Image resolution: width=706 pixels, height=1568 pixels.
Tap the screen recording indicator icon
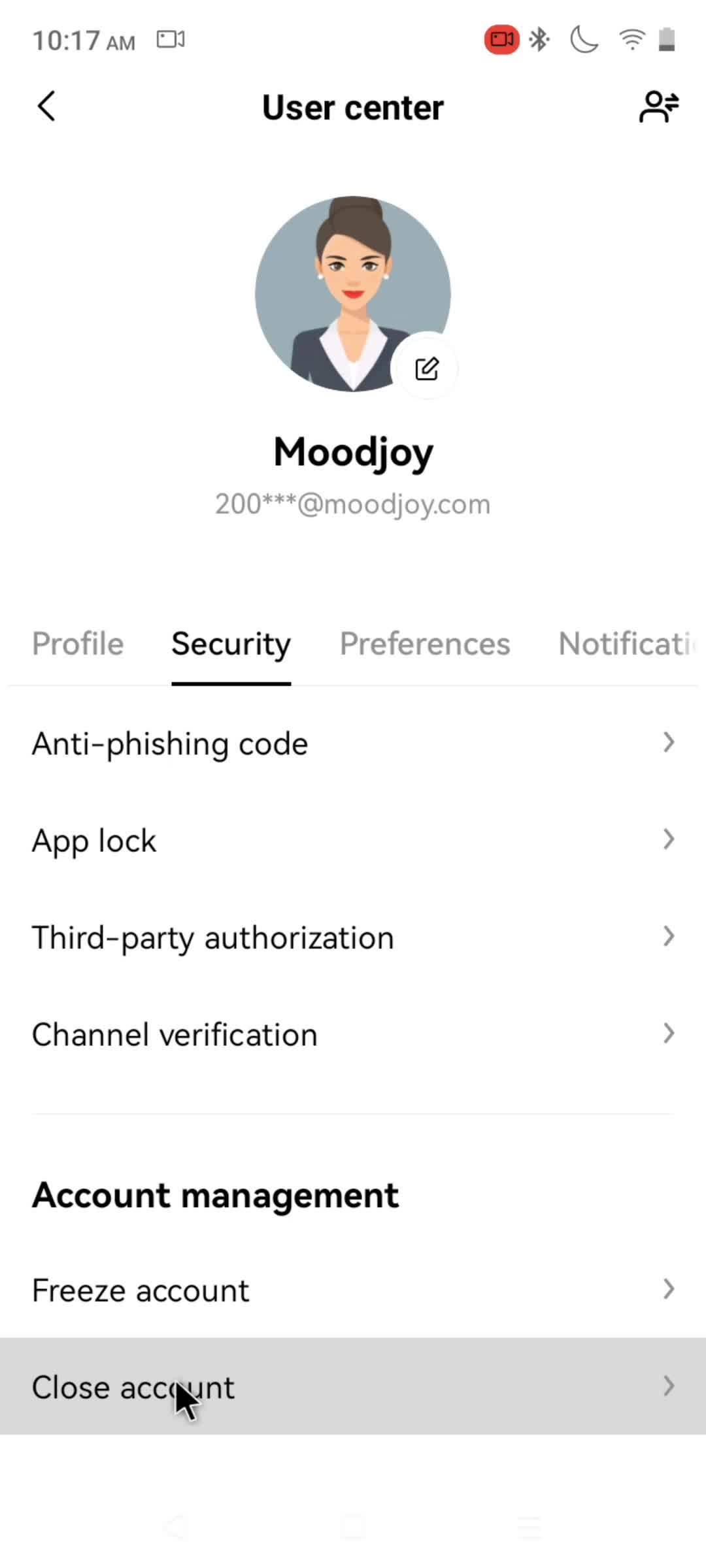(501, 40)
